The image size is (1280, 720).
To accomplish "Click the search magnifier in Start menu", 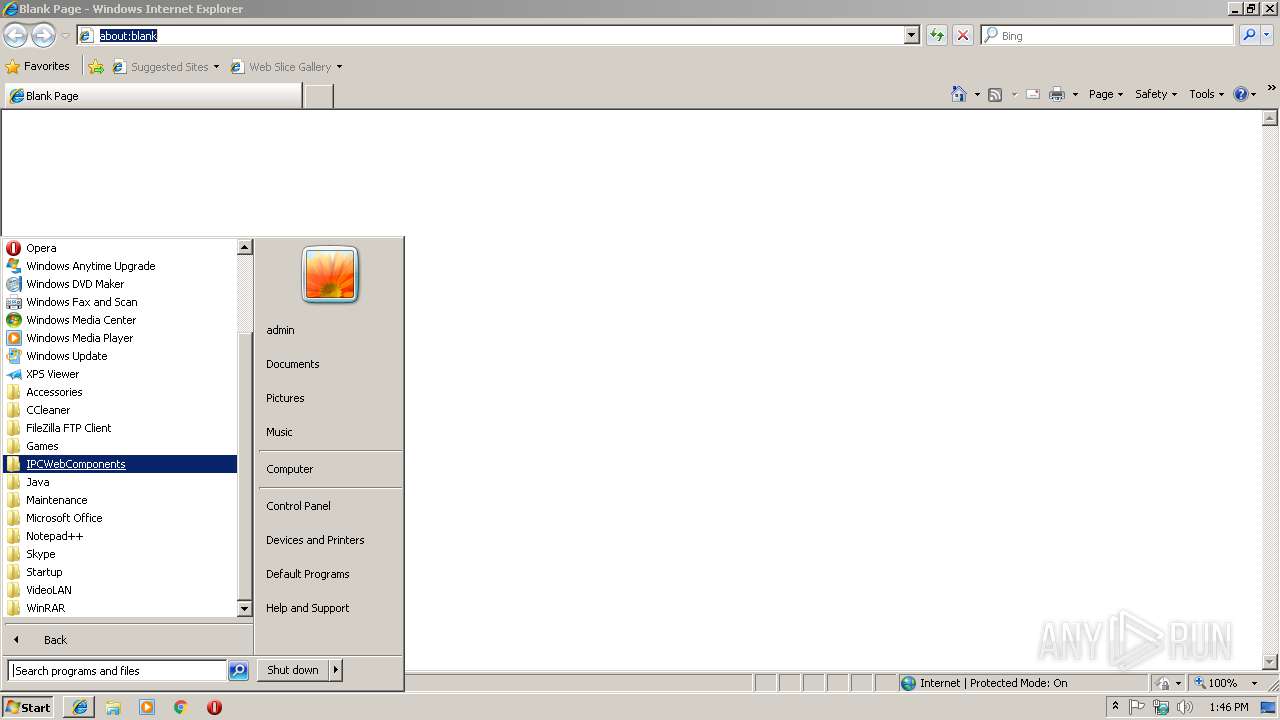I will 238,671.
